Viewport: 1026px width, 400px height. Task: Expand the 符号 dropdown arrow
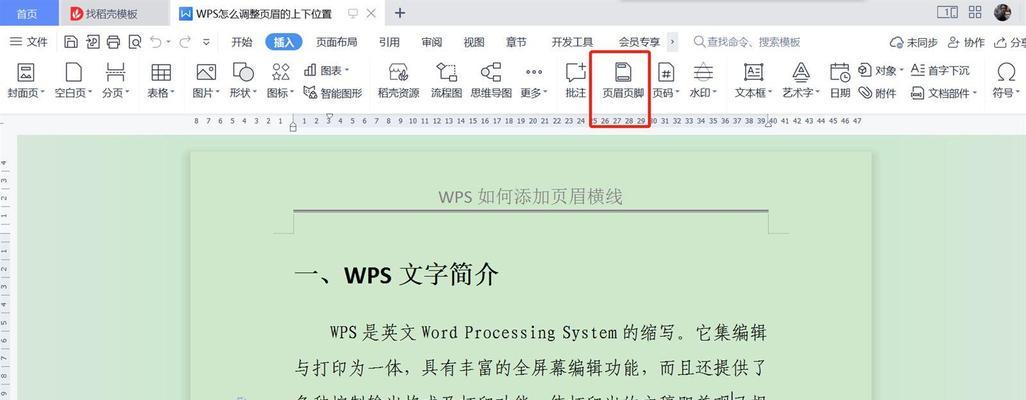[x=1017, y=93]
